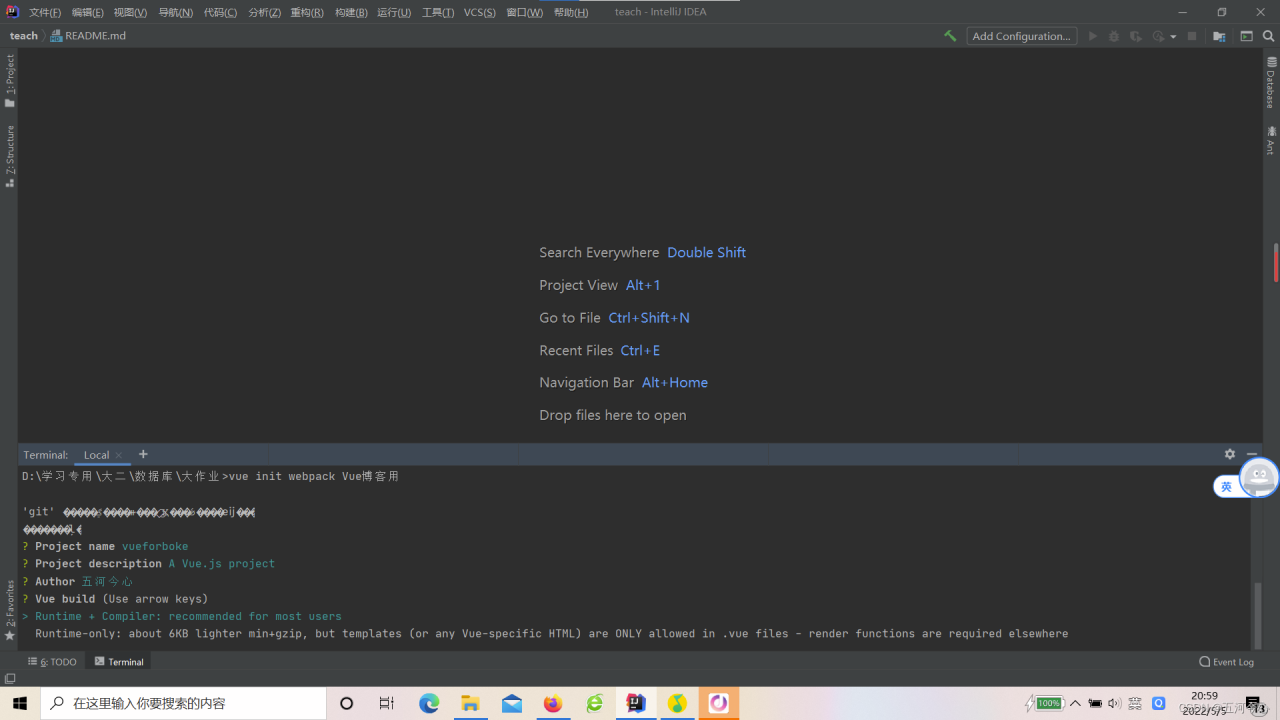Image resolution: width=1280 pixels, height=720 pixels.
Task: Click the battery 100% indicator
Action: [1043, 703]
